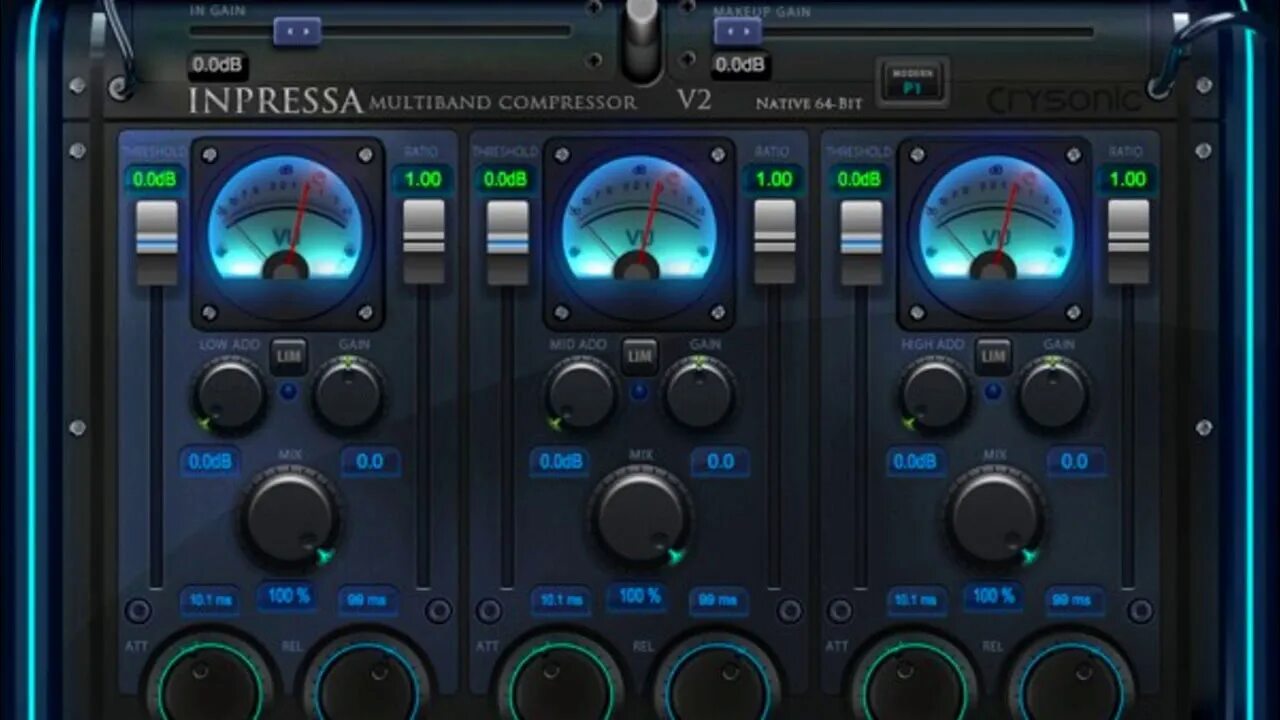The height and width of the screenshot is (720, 1280).
Task: Click the blue LED under Mid band LIM
Action: (640, 391)
